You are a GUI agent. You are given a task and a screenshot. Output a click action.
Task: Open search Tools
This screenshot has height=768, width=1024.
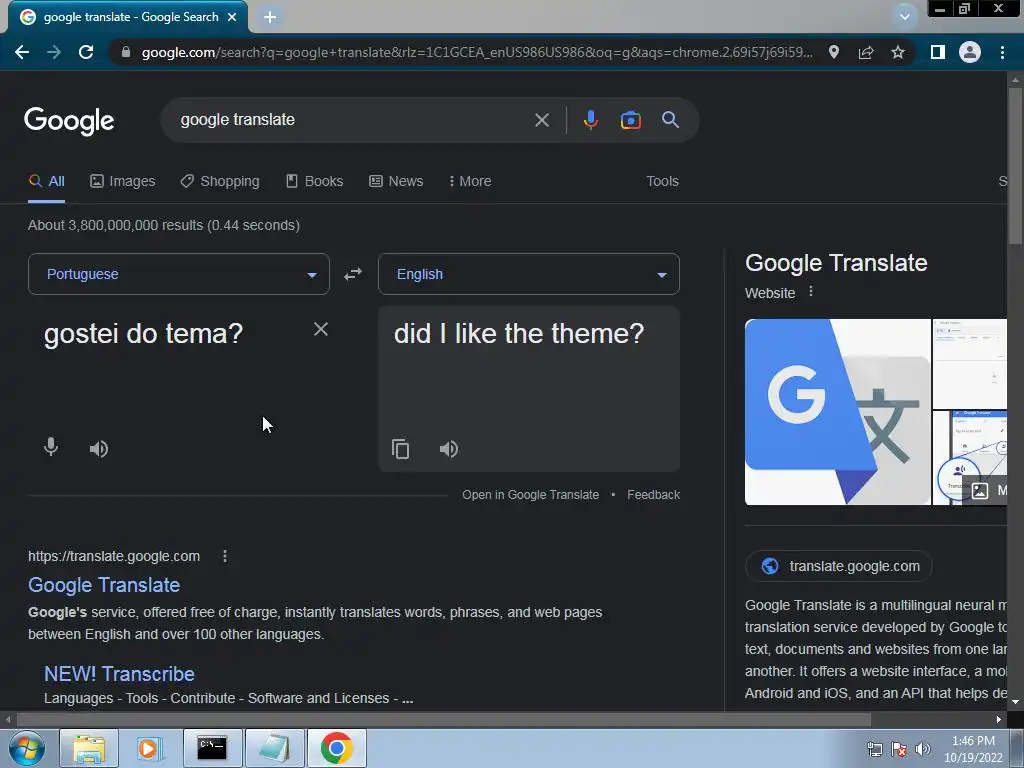pyautogui.click(x=663, y=182)
